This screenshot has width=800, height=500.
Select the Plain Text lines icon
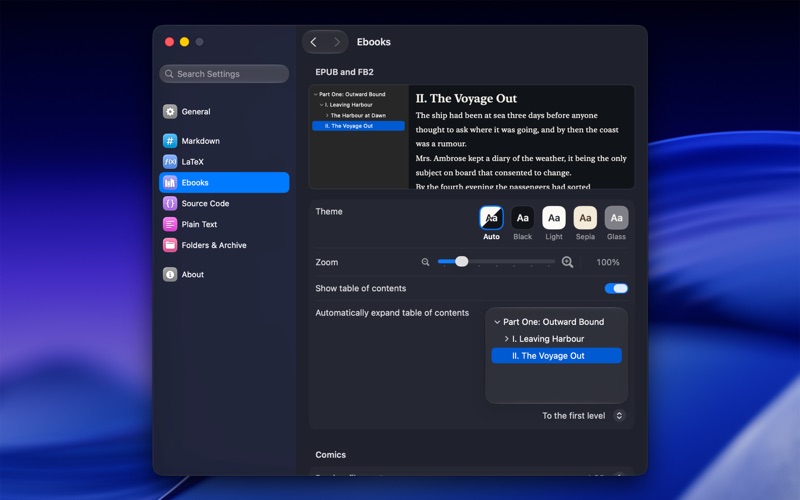coord(170,224)
